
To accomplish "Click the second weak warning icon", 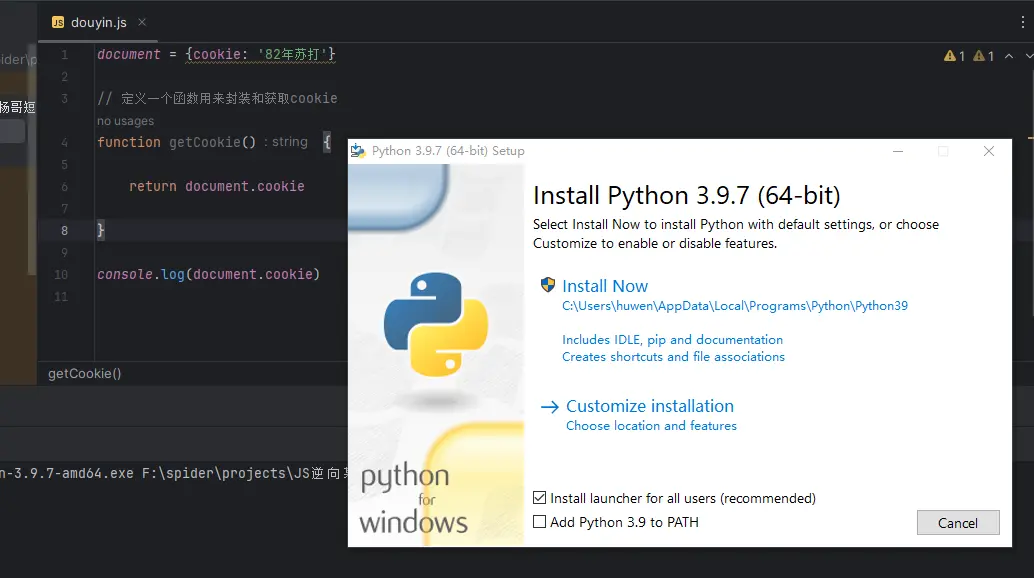I will click(x=979, y=56).
